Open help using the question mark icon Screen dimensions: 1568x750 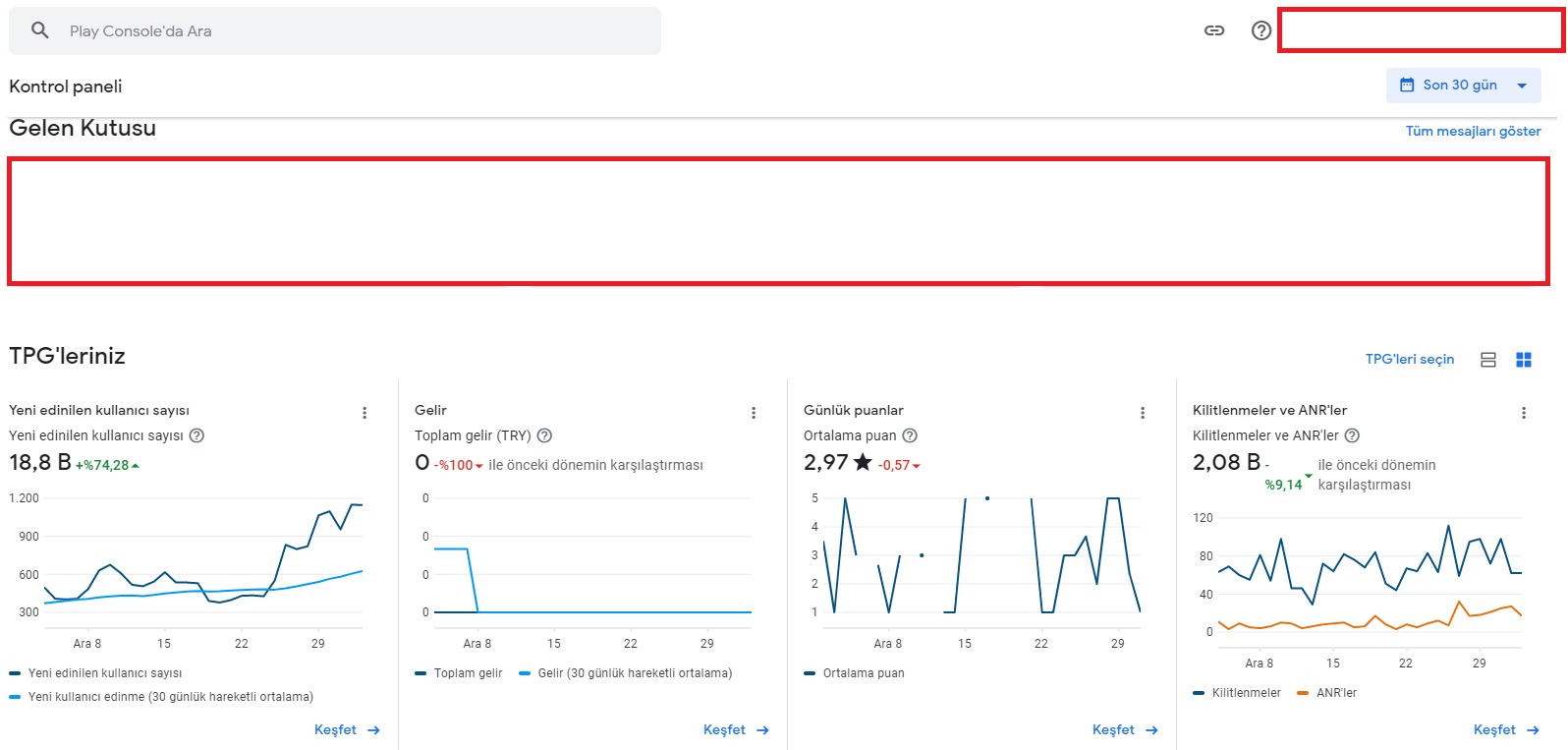point(1261,30)
